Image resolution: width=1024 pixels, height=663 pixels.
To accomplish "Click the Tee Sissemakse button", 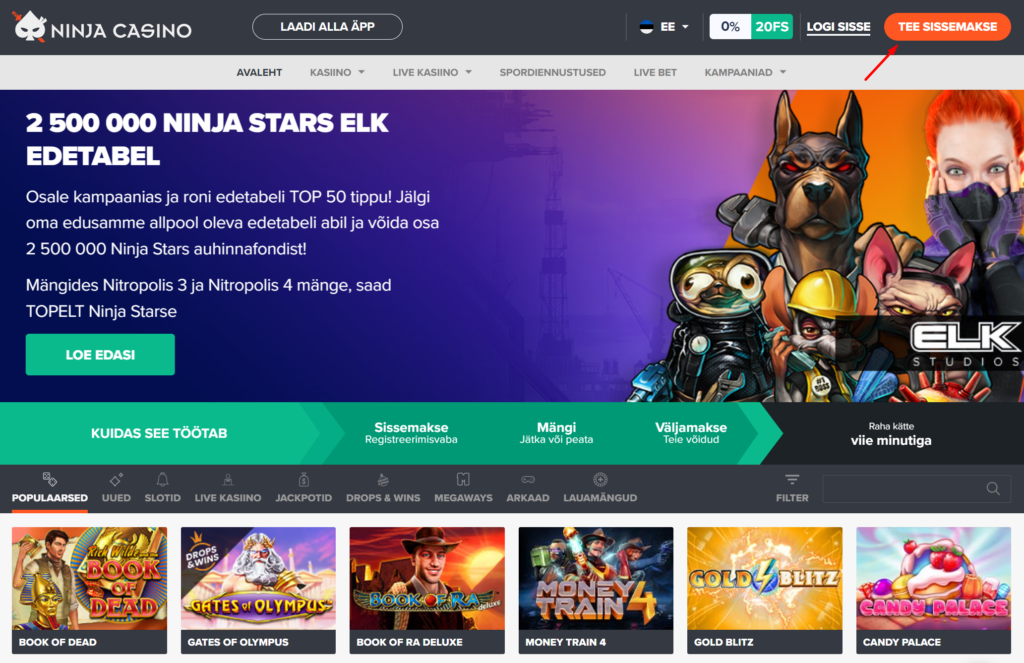I will (947, 27).
